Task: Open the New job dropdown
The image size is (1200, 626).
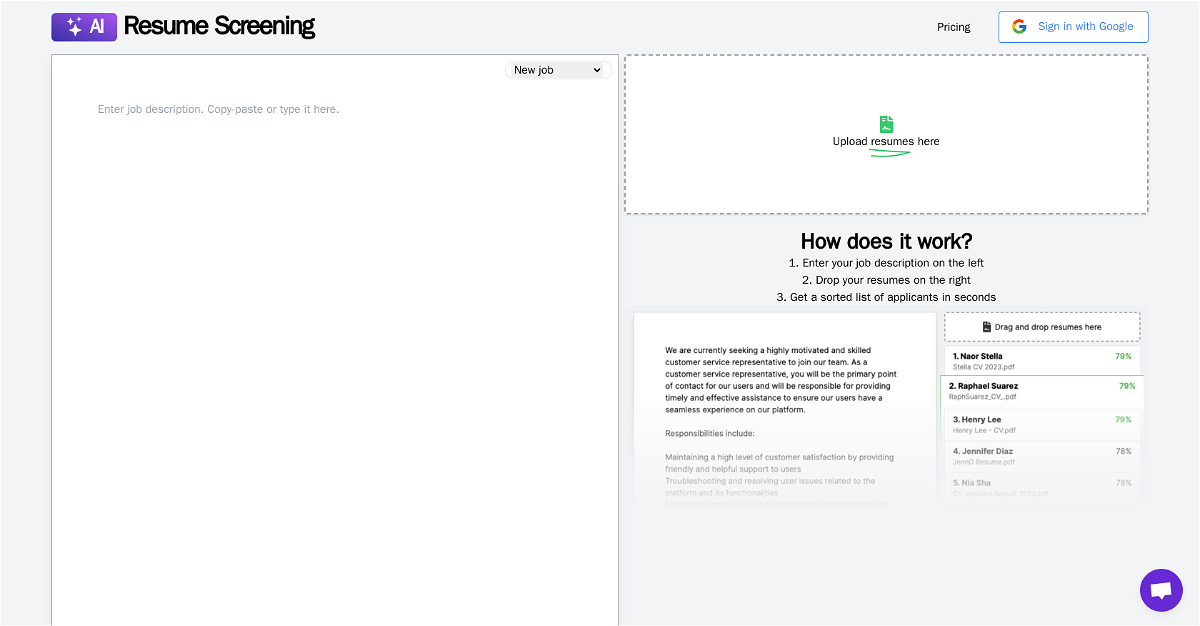Action: (x=558, y=70)
